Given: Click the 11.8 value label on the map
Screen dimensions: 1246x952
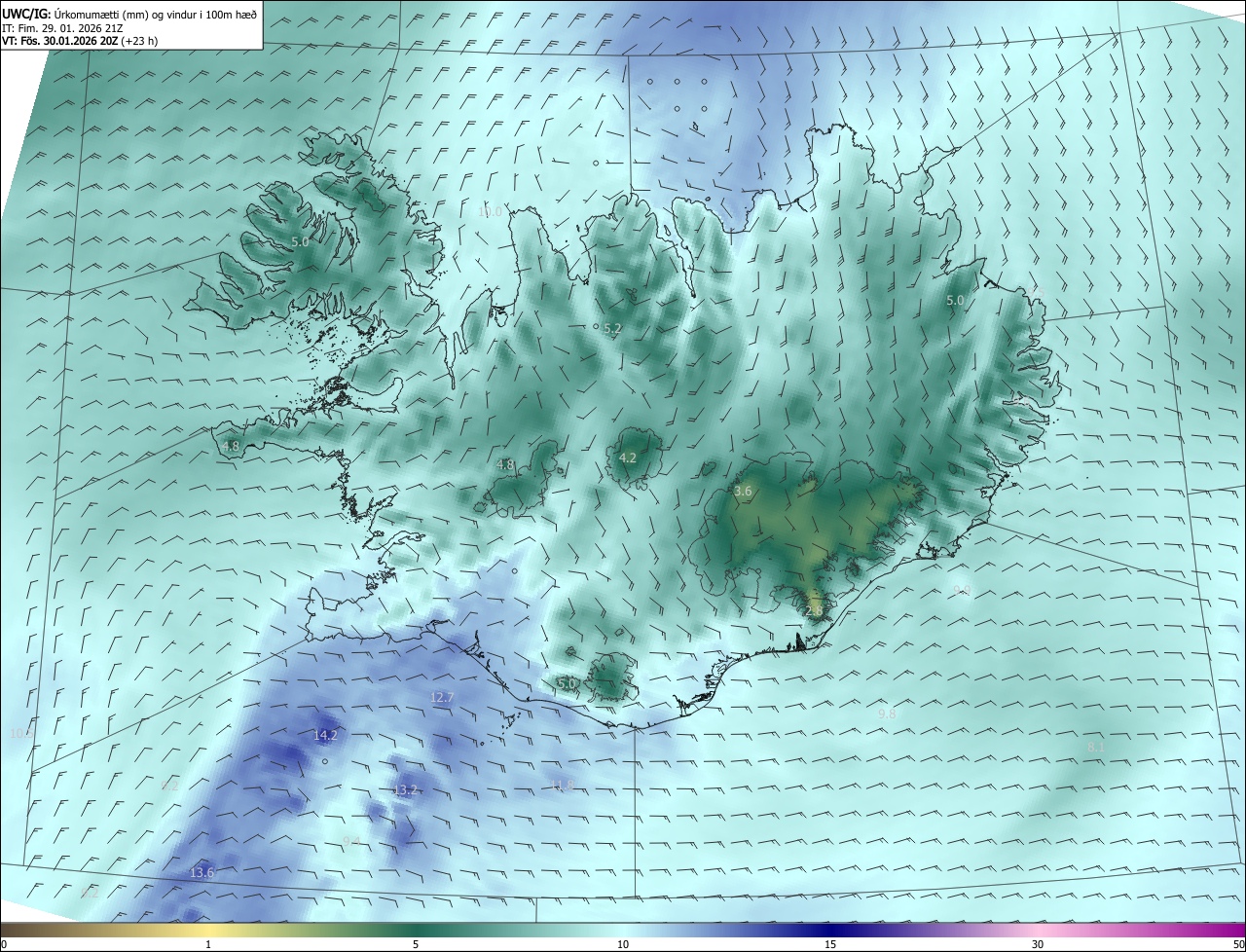Looking at the screenshot, I should (562, 785).
